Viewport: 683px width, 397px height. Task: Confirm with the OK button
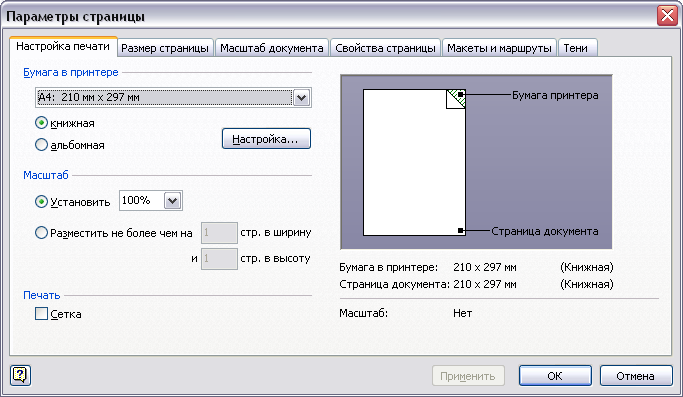point(555,376)
